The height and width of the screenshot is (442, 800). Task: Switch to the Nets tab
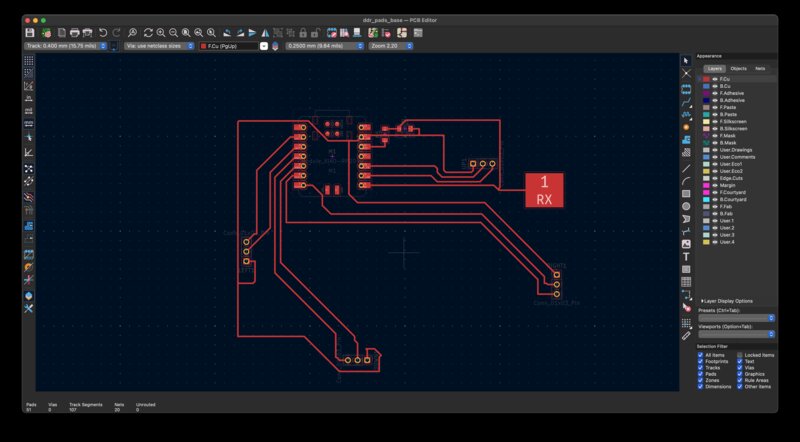click(760, 68)
